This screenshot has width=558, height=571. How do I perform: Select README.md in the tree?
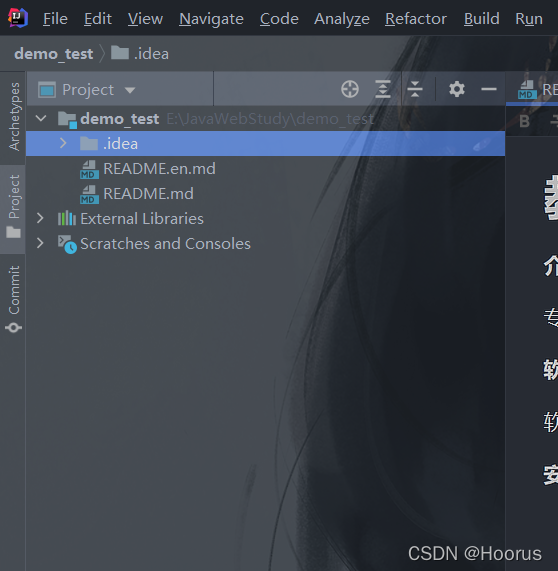(148, 193)
